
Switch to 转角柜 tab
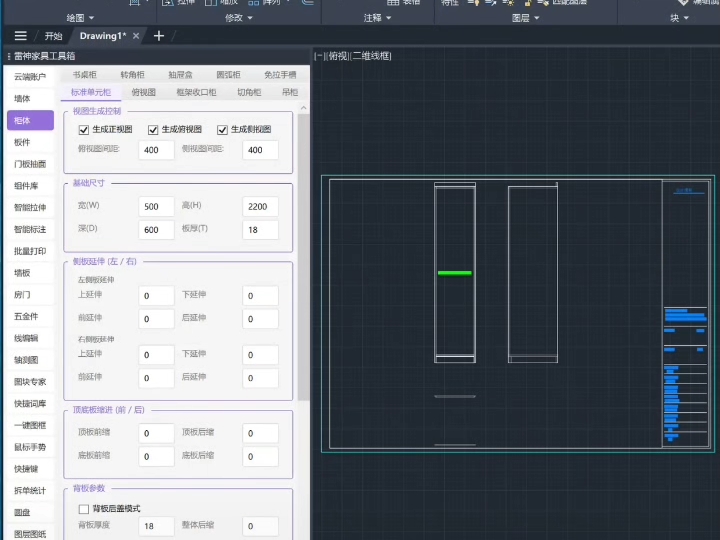click(132, 75)
